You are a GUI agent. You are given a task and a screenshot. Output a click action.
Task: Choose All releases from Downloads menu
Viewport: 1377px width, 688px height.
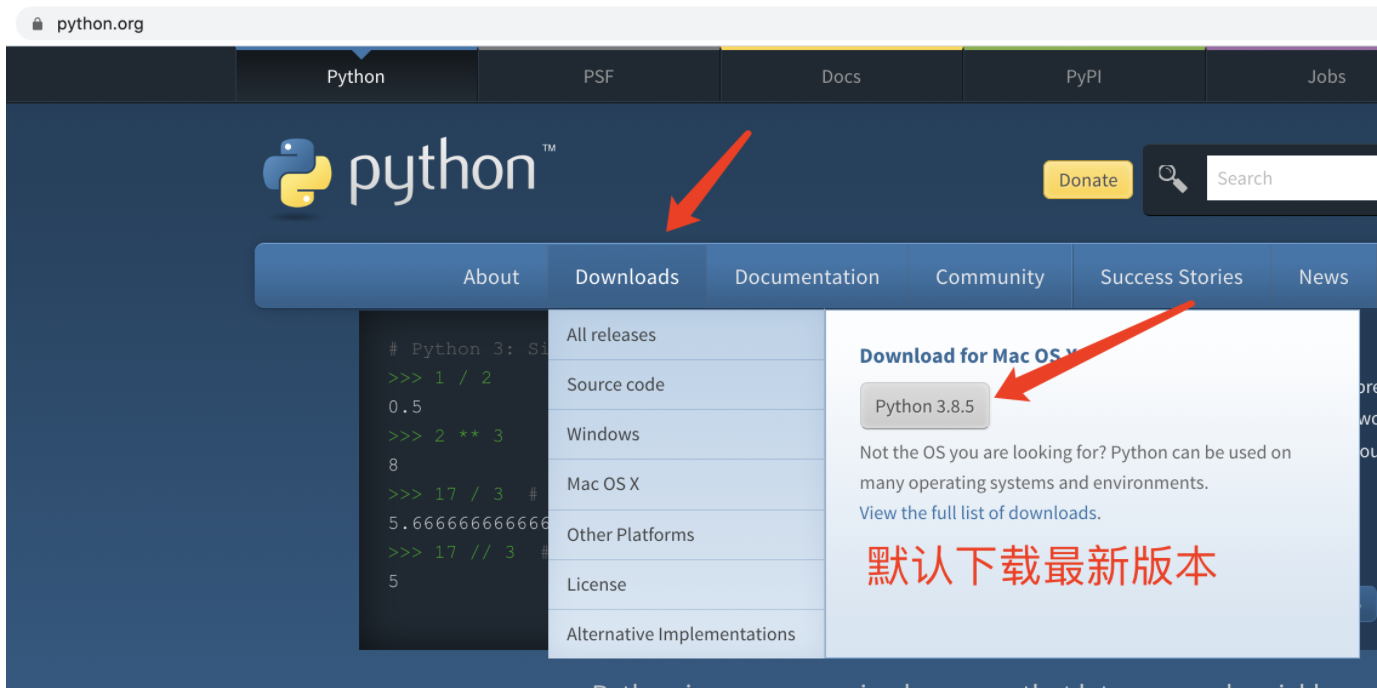611,335
